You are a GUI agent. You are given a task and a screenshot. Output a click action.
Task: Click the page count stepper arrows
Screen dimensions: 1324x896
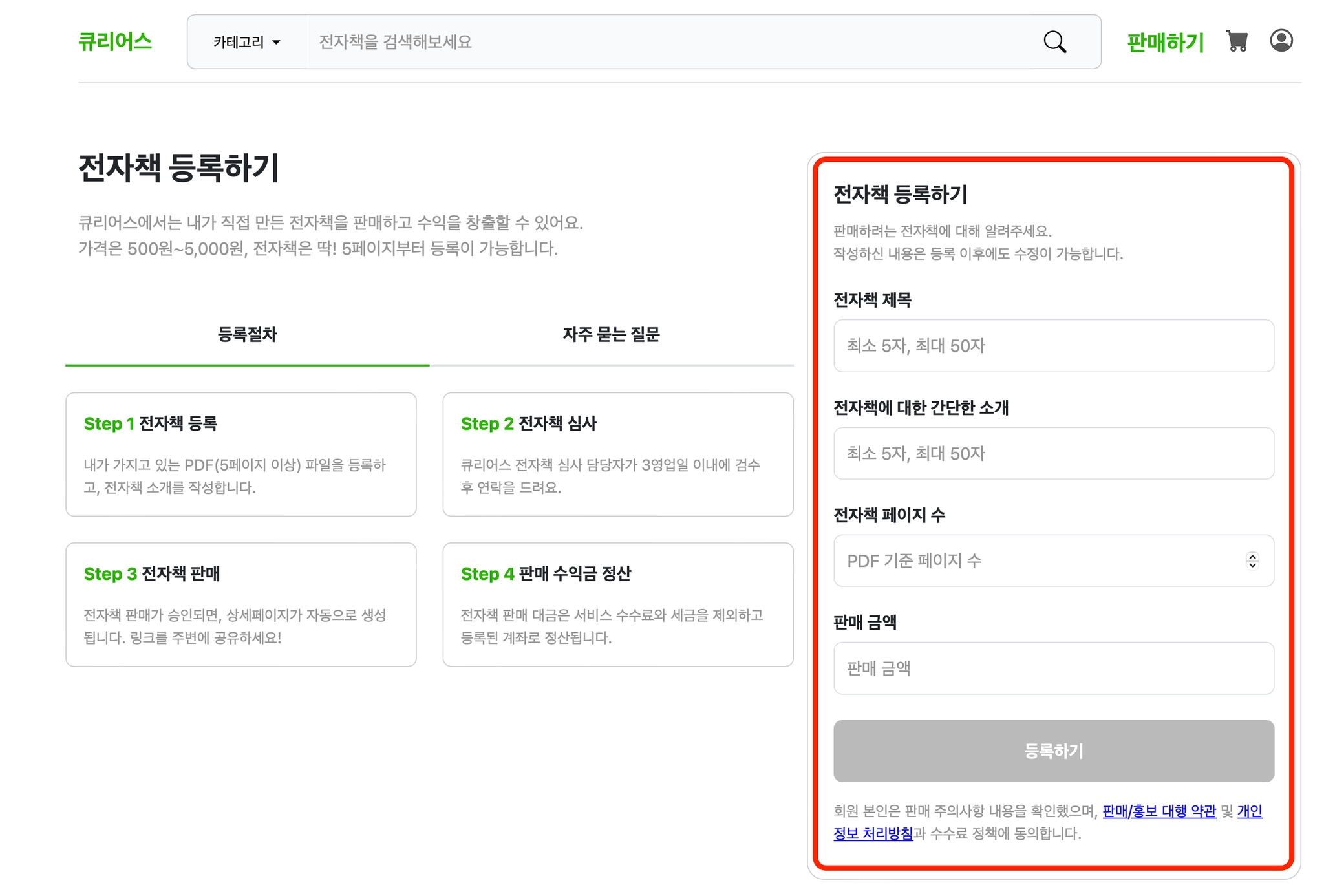point(1252,560)
